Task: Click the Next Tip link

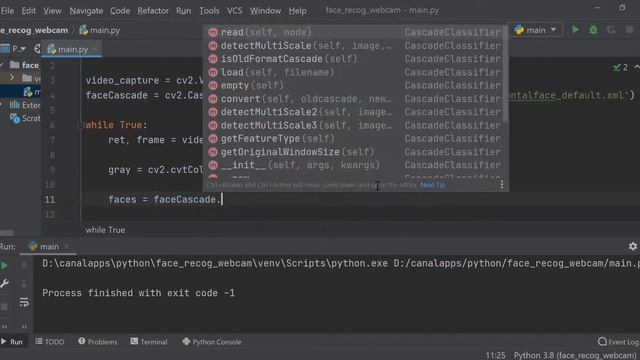Action: (x=433, y=185)
